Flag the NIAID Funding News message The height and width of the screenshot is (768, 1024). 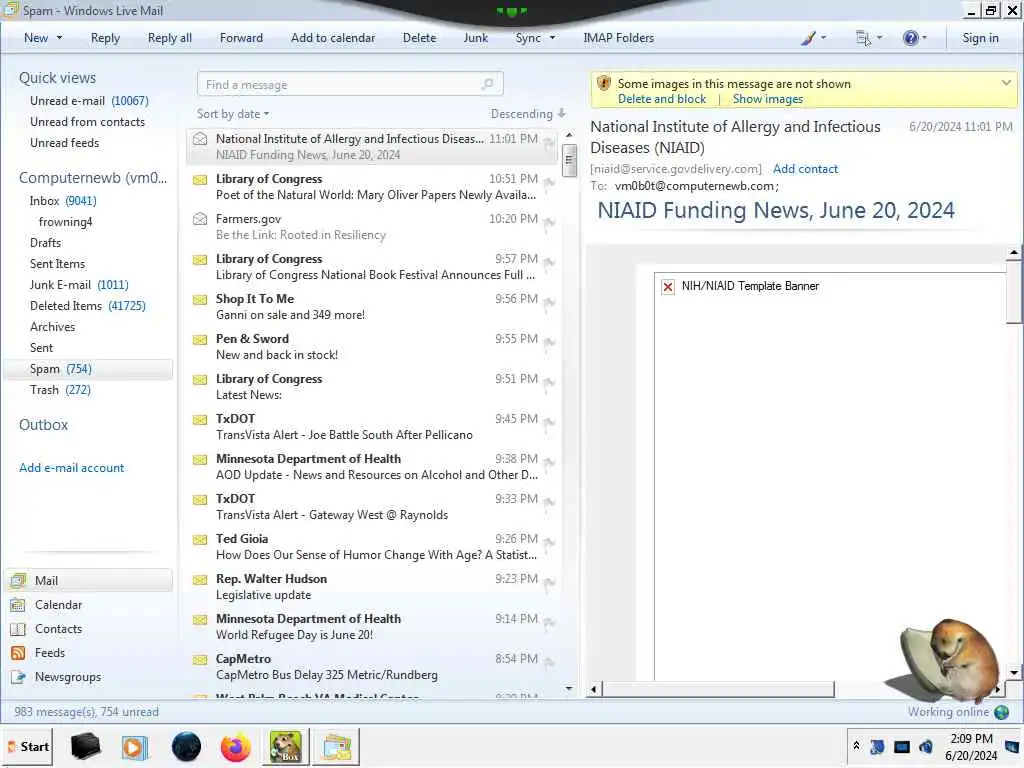[549, 144]
